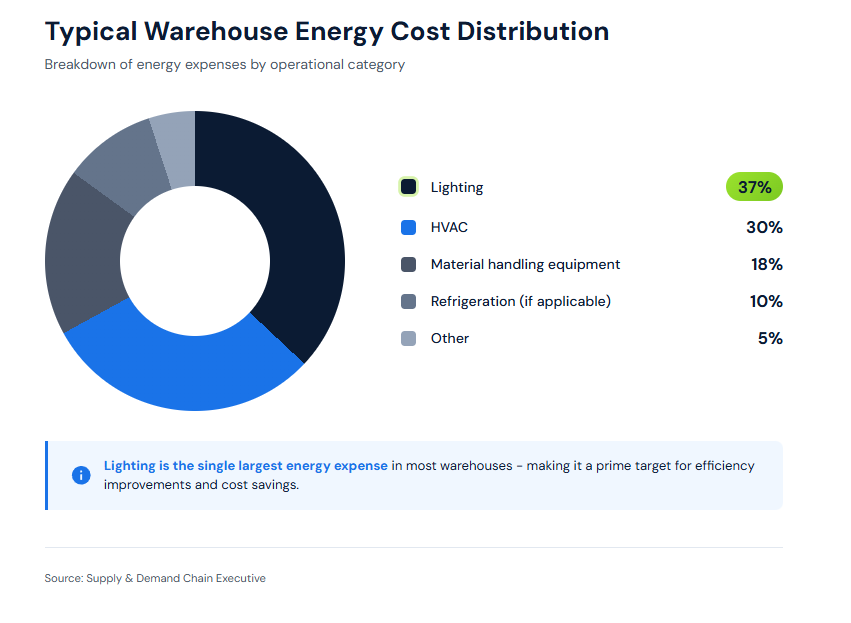Image resolution: width=851 pixels, height=623 pixels.
Task: Select the chart title Typical Warehouse Energy Cost Distribution
Action: click(x=326, y=31)
